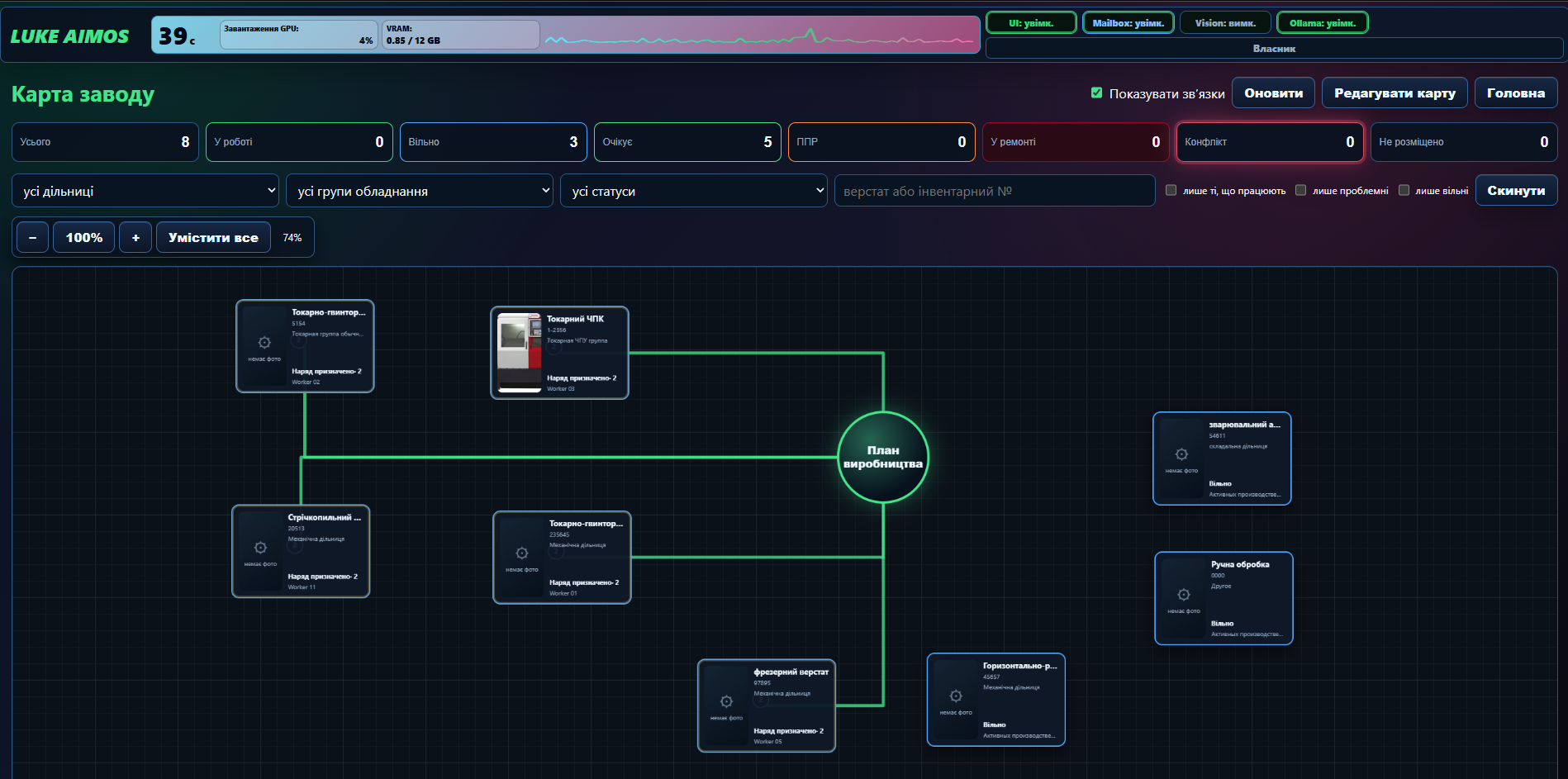Click the фрезерний верстат card title

click(791, 672)
